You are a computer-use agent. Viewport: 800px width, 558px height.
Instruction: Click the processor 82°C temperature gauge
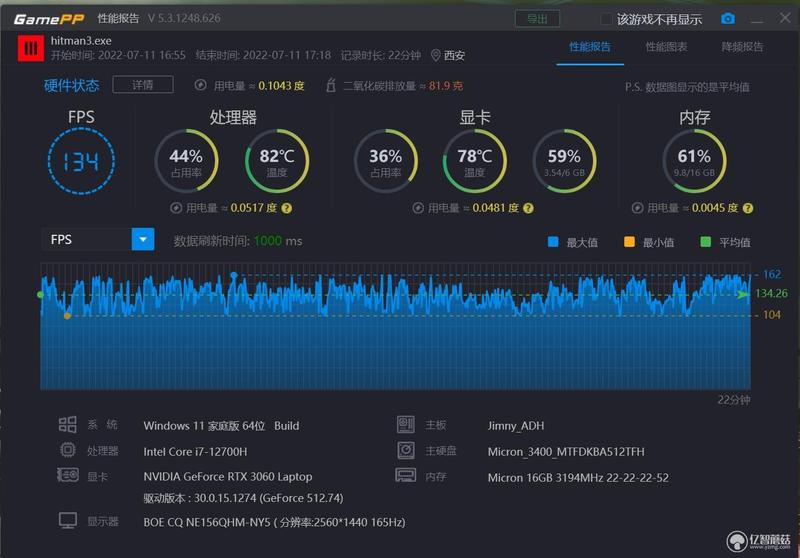click(x=277, y=161)
